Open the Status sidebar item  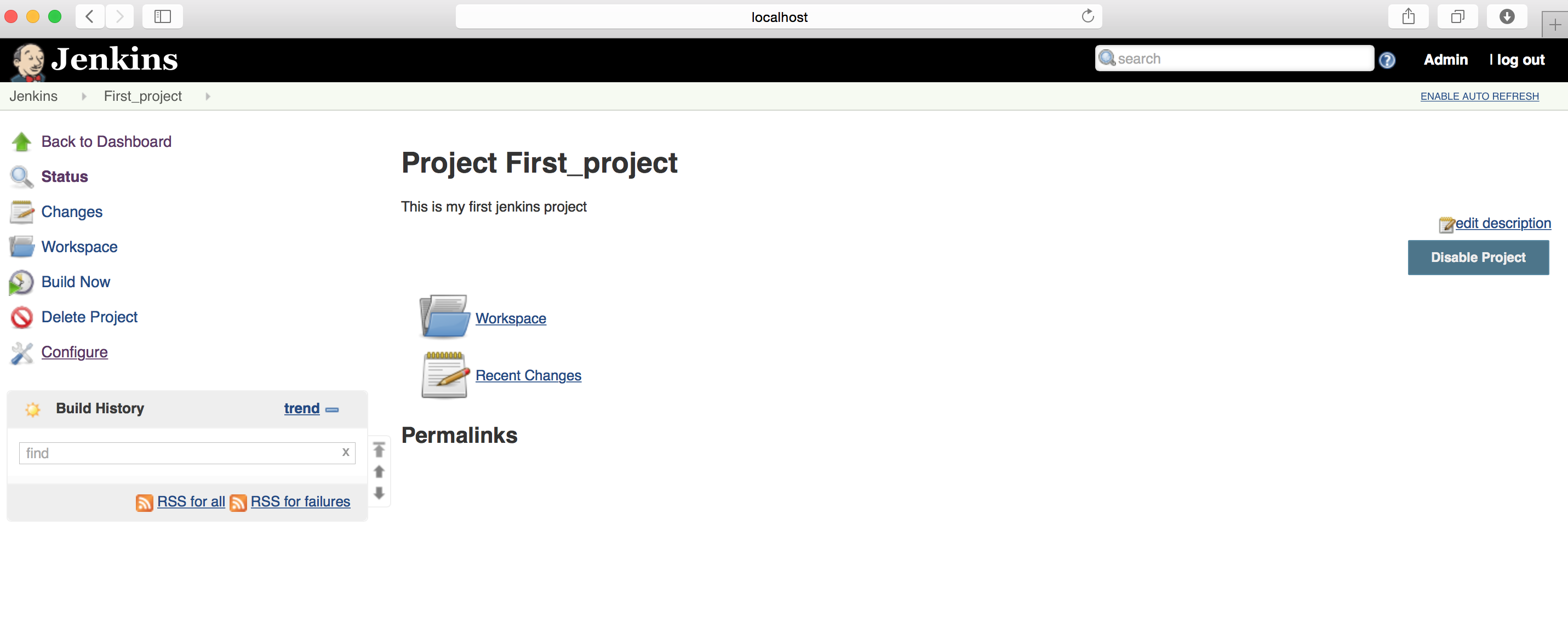(65, 177)
